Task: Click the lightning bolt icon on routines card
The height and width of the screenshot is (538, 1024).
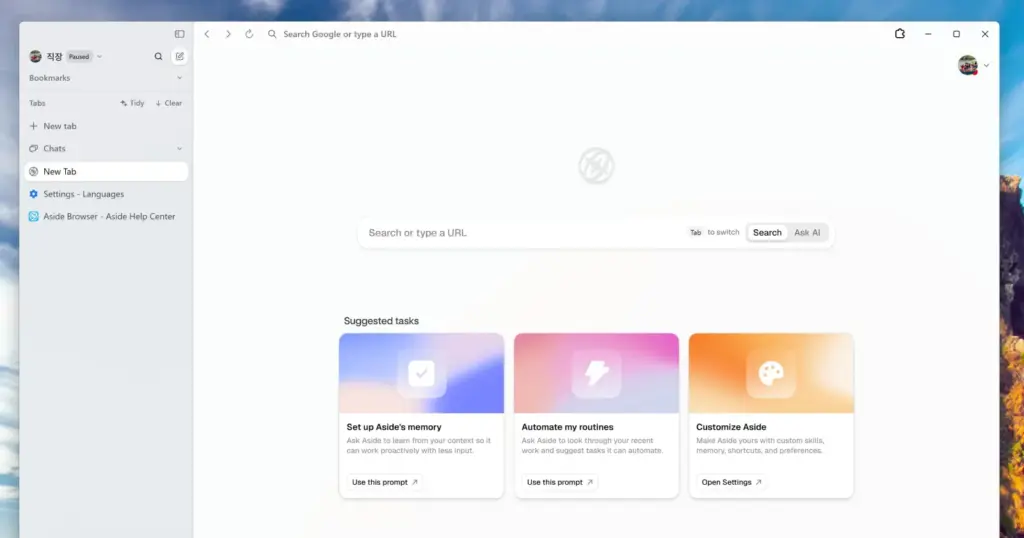Action: click(x=596, y=373)
